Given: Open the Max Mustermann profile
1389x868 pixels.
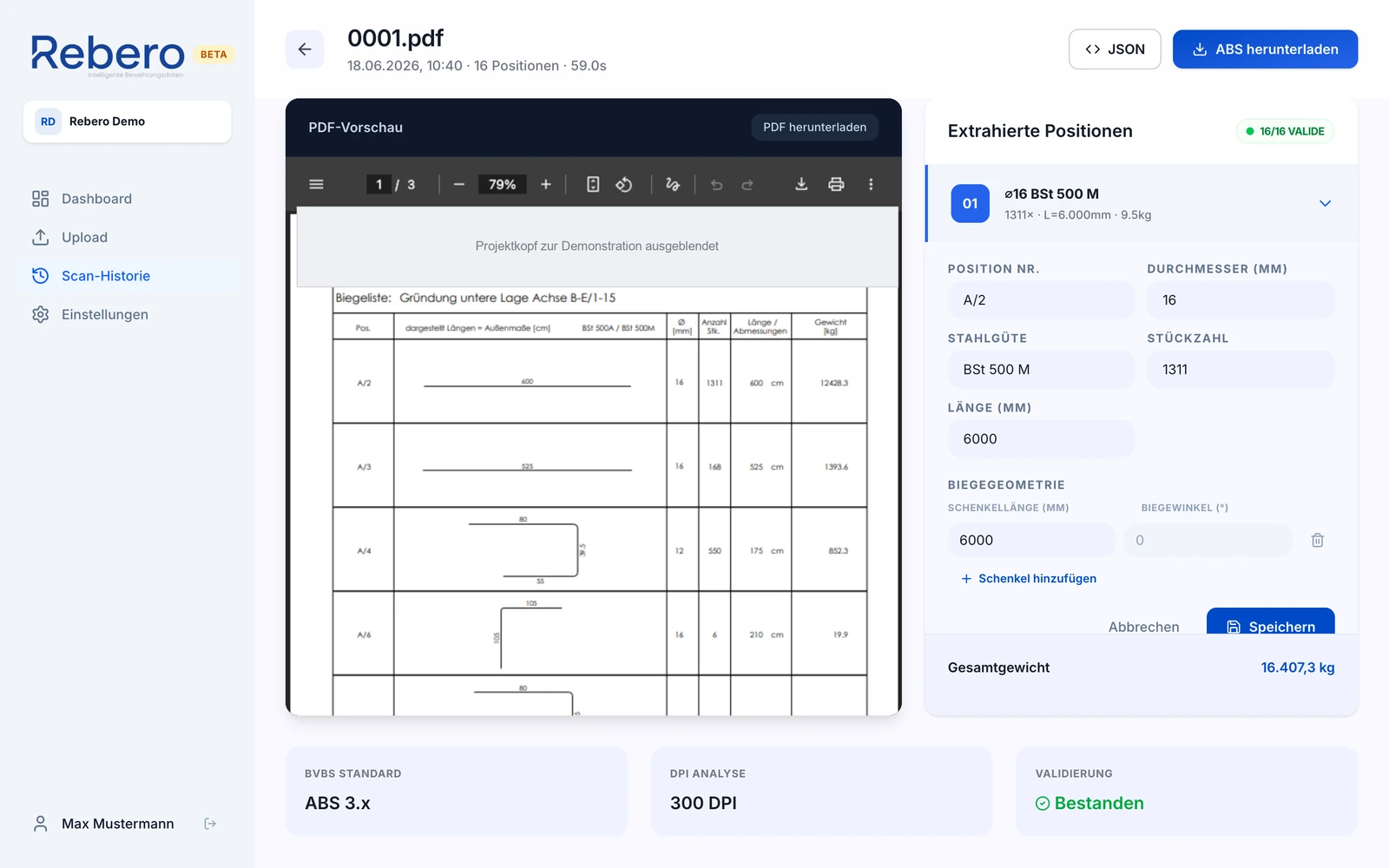Looking at the screenshot, I should click(103, 824).
